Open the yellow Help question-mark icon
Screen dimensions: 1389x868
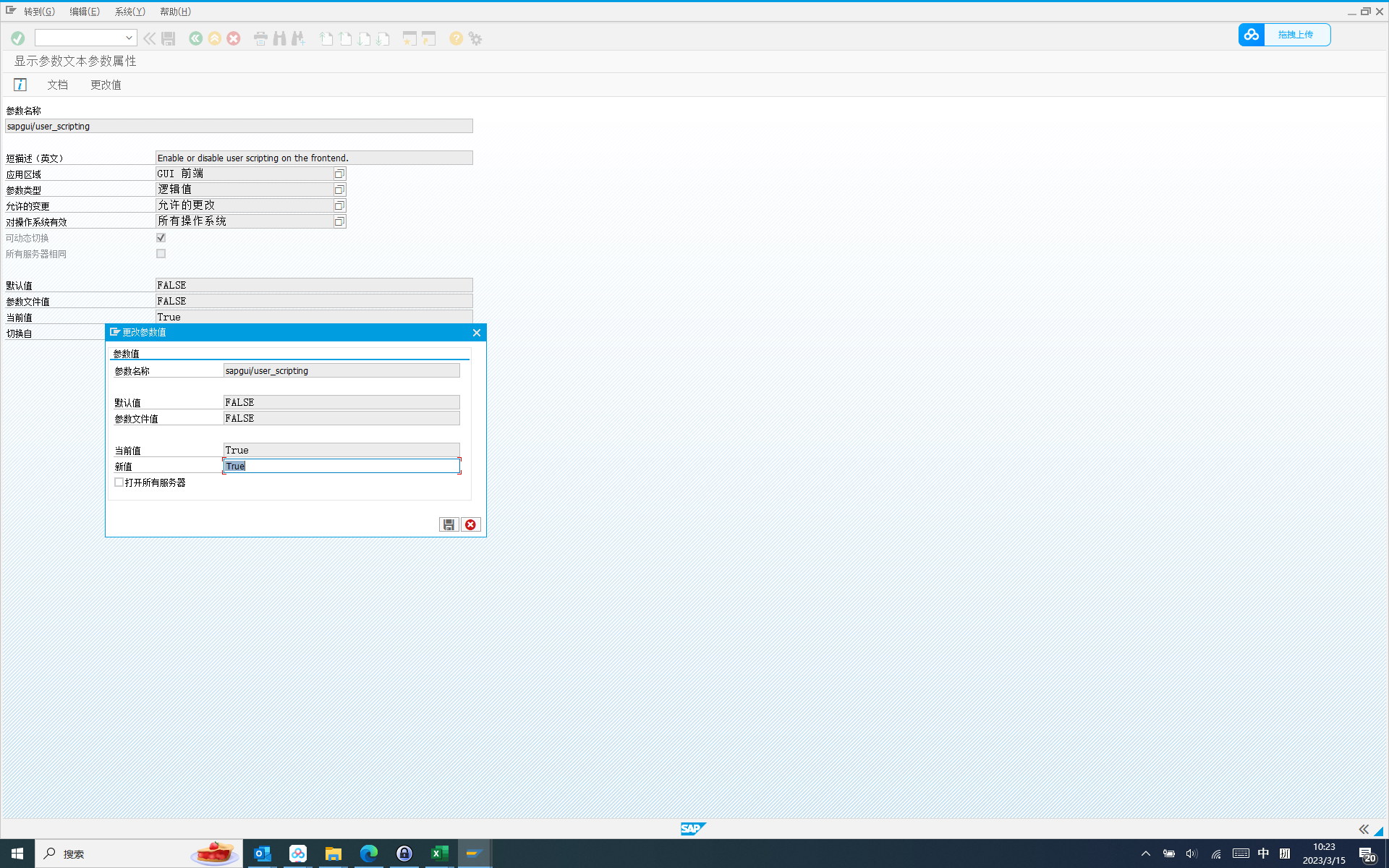(456, 38)
